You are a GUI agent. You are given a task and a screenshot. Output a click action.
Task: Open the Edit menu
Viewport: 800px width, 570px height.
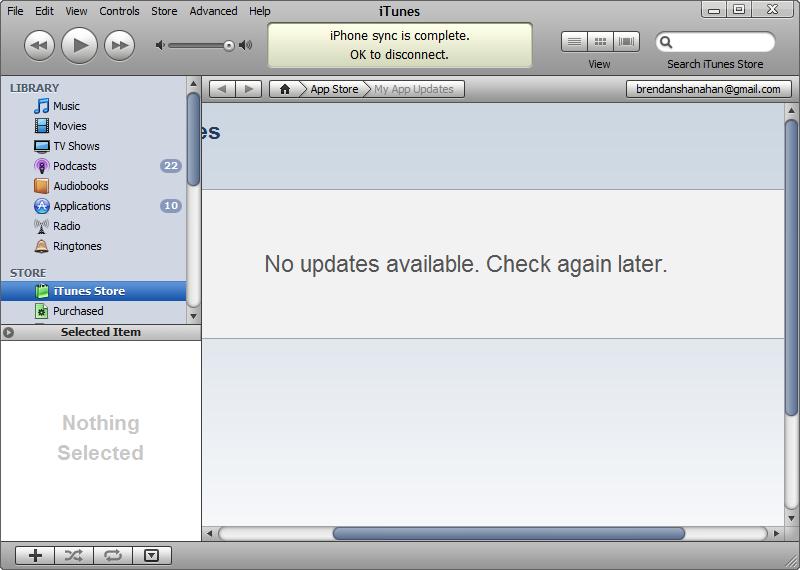44,11
